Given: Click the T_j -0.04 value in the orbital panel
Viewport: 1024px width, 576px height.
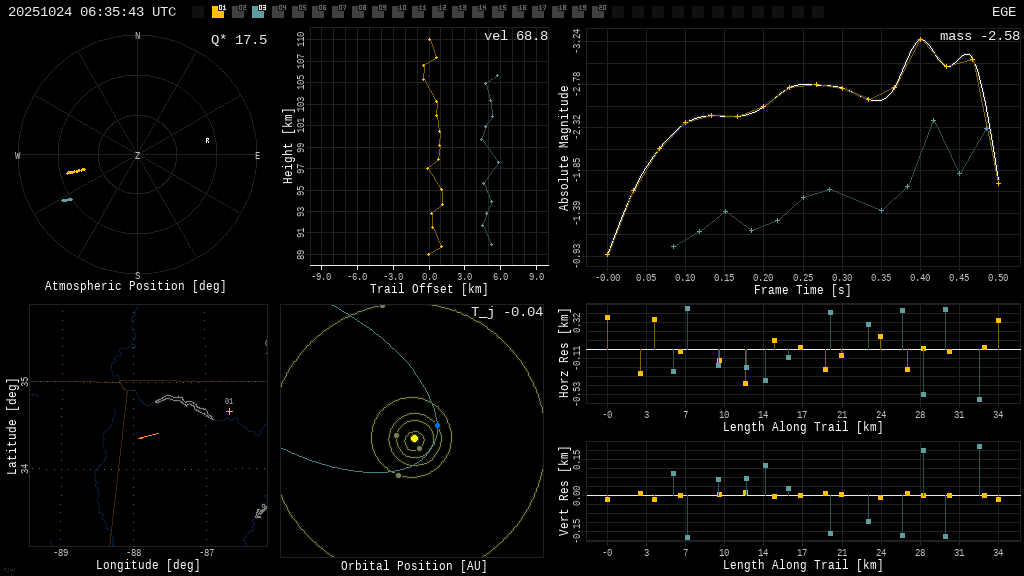Looking at the screenshot, I should click(x=507, y=312).
